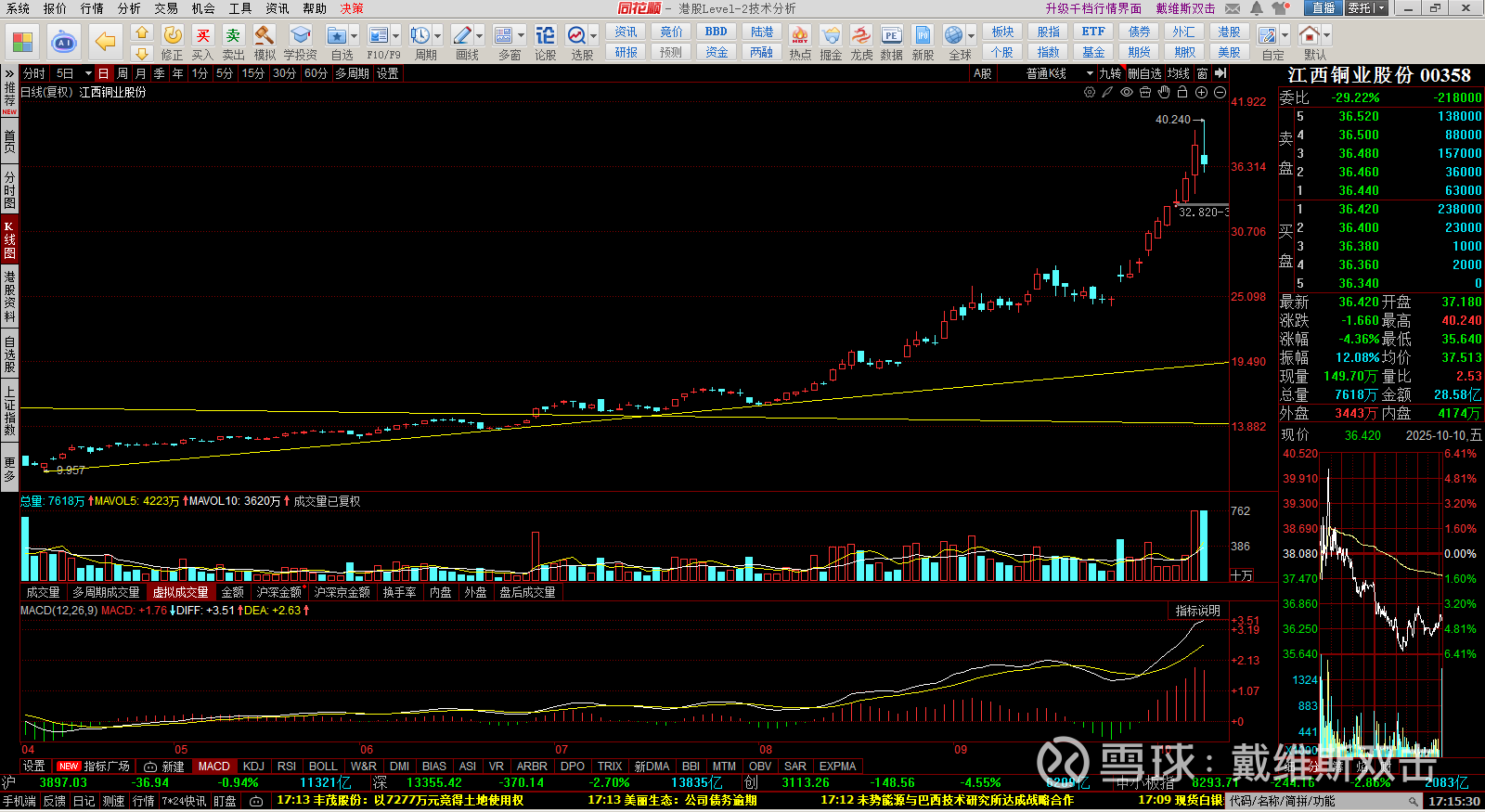The height and width of the screenshot is (812, 1485).
Task: Zoom out chart with minus circle icon
Action: coord(1220,93)
